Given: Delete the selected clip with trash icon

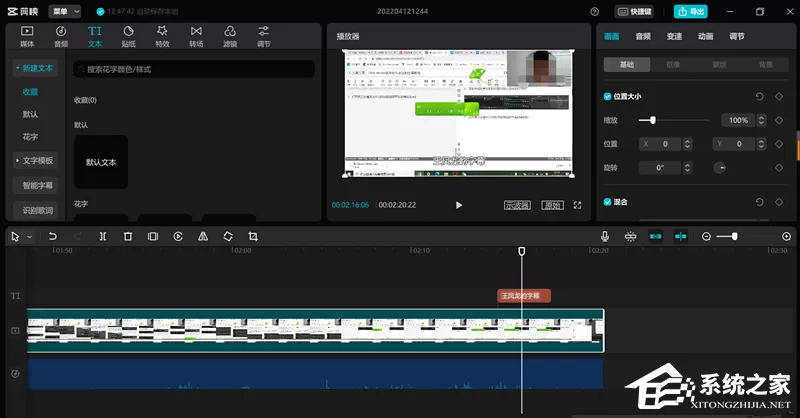Looking at the screenshot, I should tap(128, 236).
